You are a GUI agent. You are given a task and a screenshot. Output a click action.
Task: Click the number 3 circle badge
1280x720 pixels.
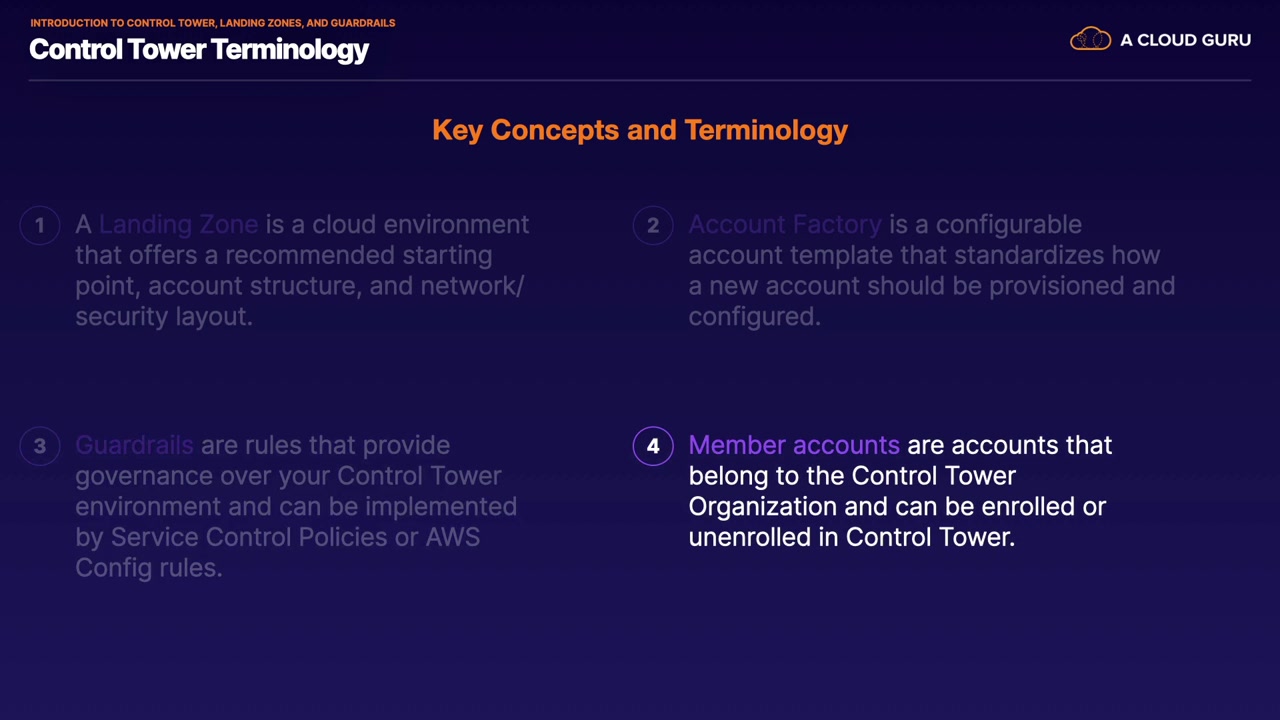click(40, 446)
